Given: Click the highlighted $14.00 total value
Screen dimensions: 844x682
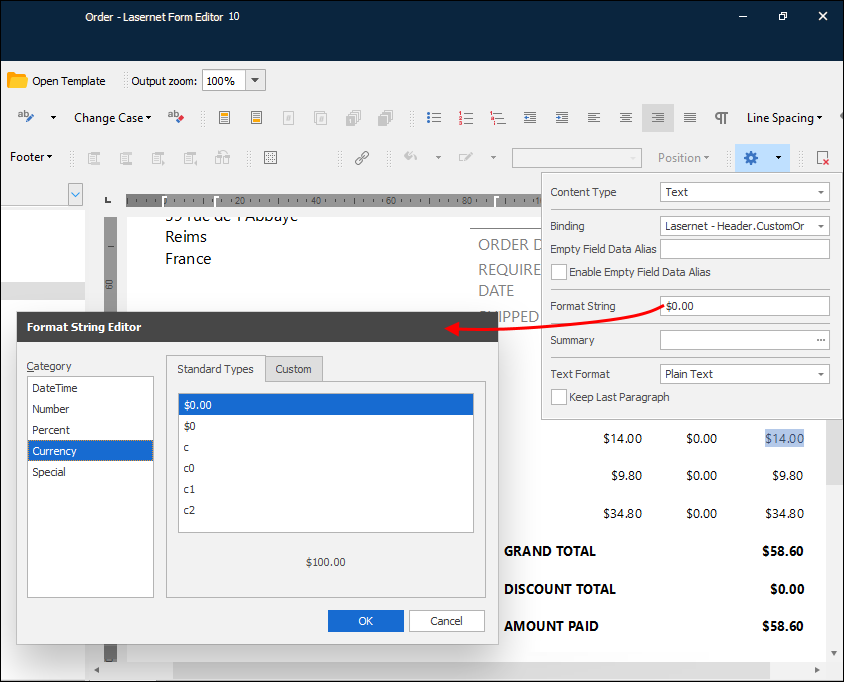Looking at the screenshot, I should tap(784, 439).
